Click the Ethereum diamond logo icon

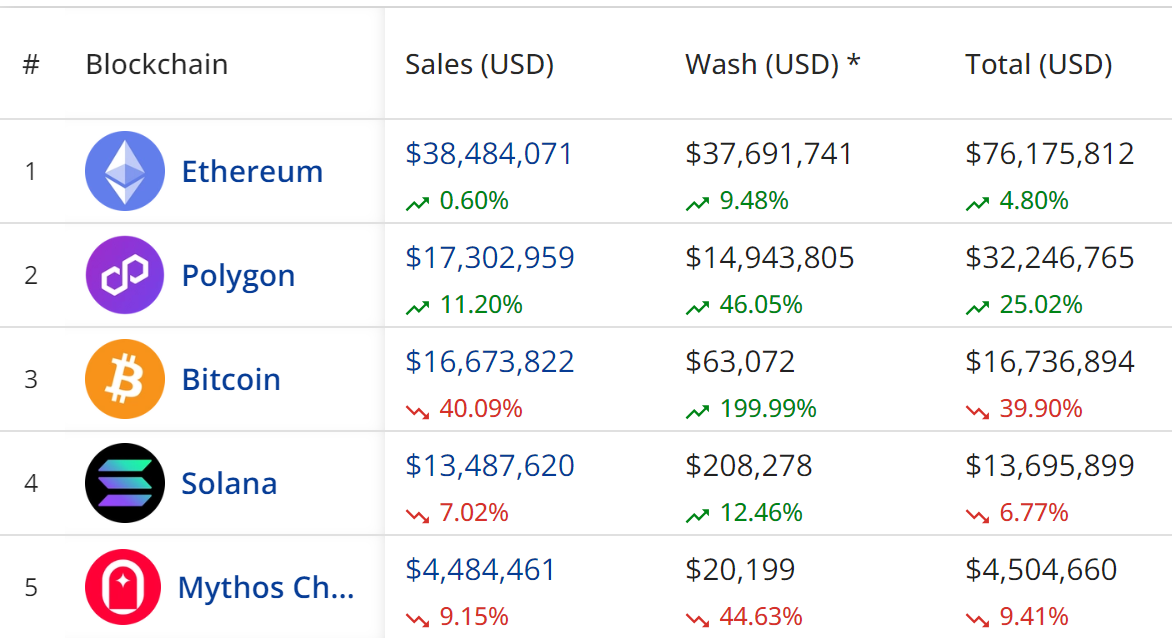click(125, 171)
